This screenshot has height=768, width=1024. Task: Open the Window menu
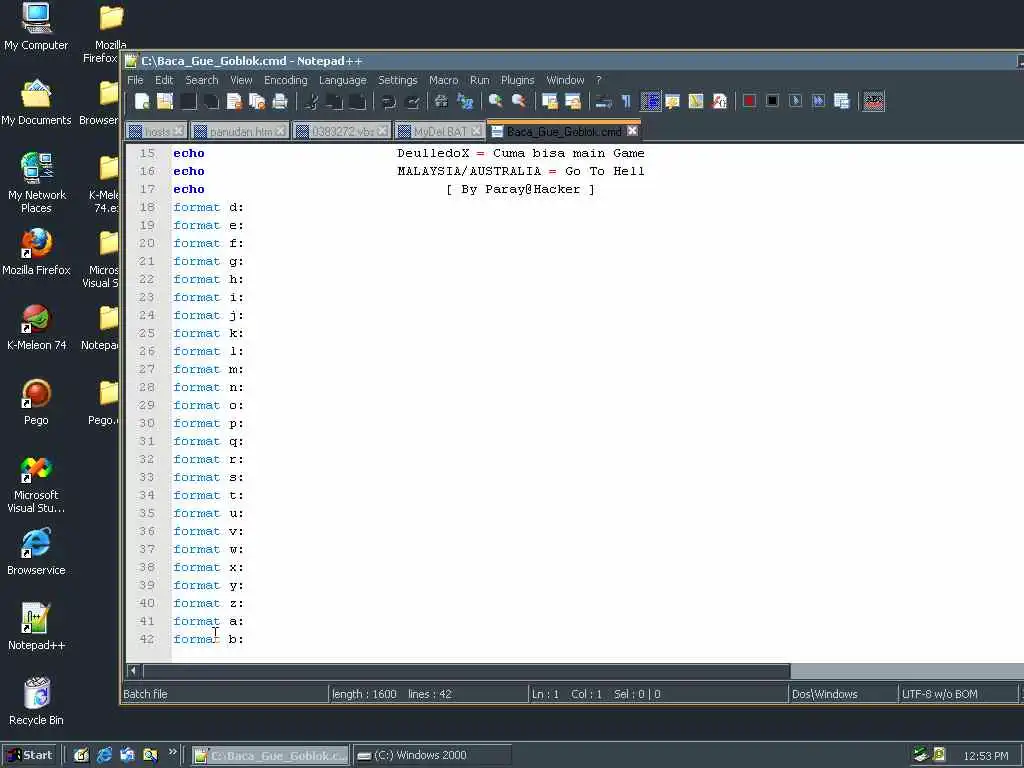(565, 80)
